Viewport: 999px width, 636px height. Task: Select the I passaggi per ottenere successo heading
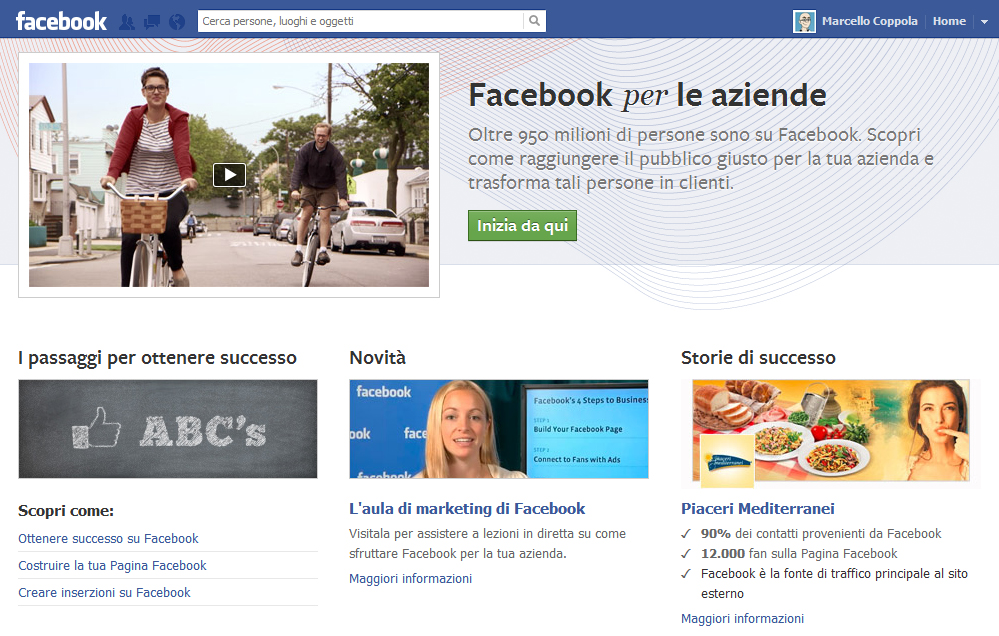[157, 358]
